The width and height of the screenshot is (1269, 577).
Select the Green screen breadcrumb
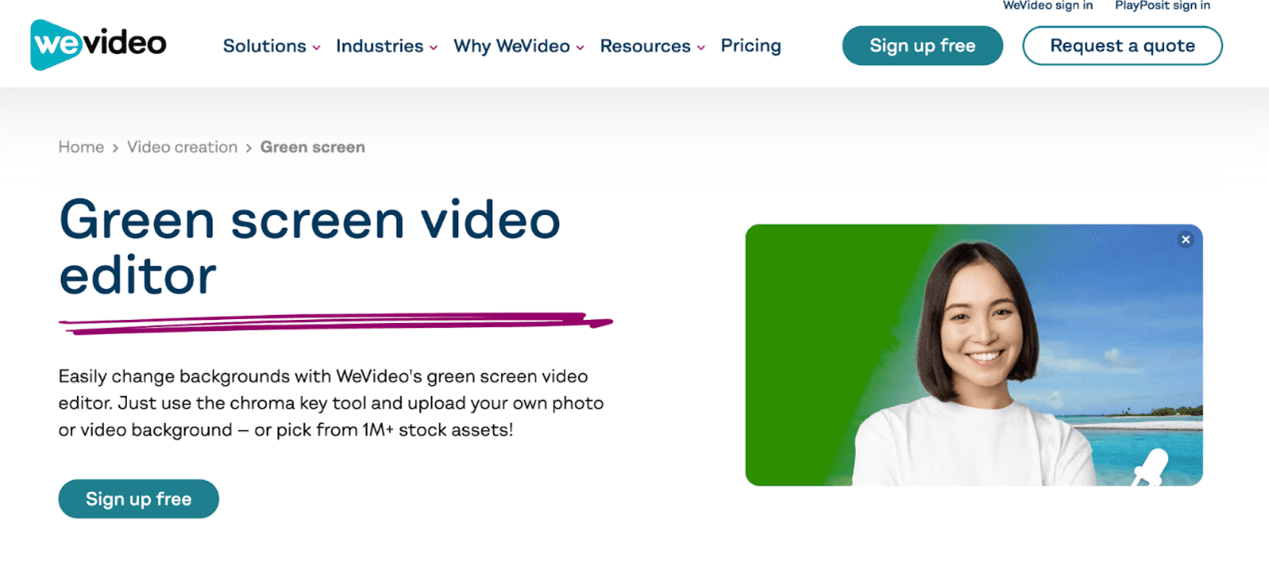pyautogui.click(x=312, y=147)
